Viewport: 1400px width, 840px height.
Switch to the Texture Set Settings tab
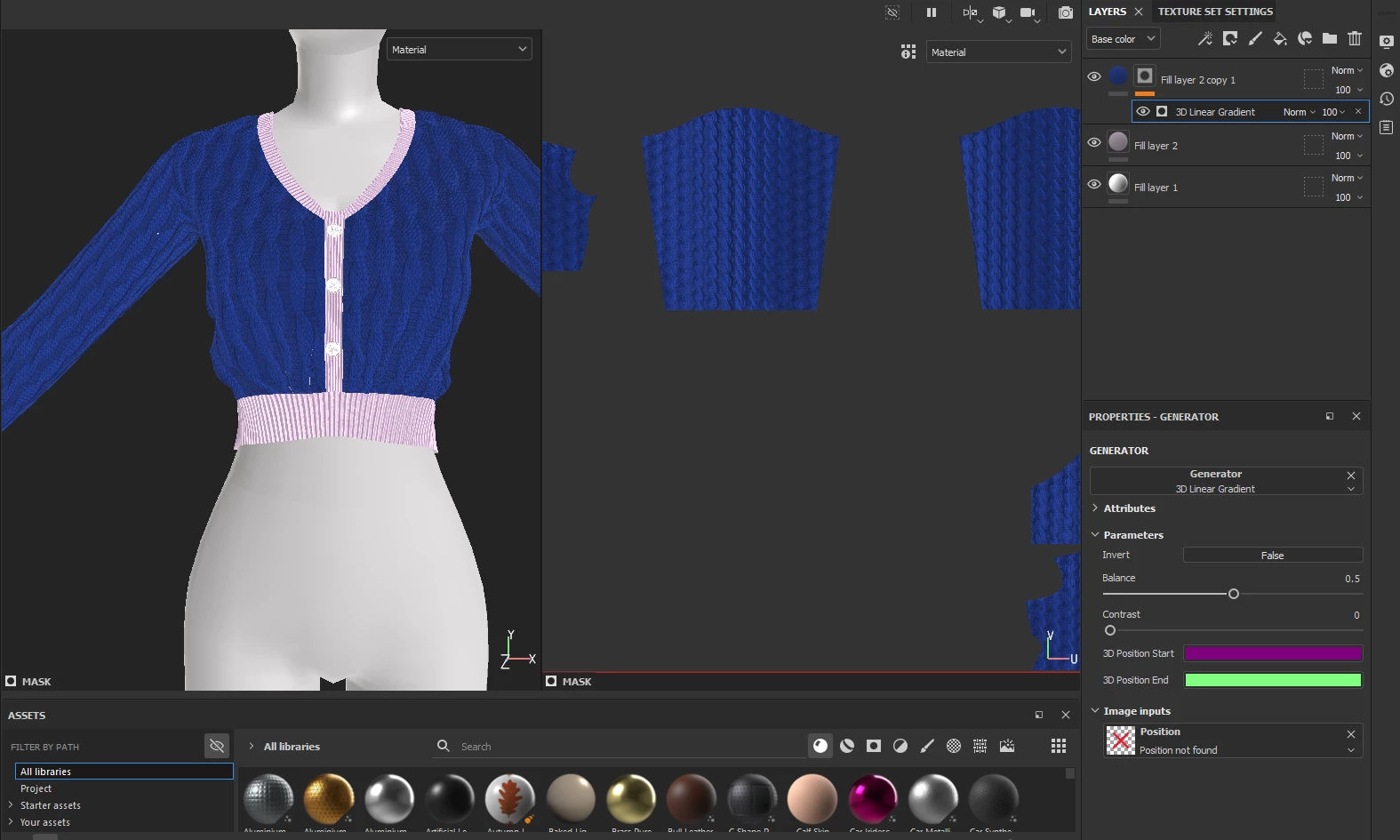[1215, 12]
